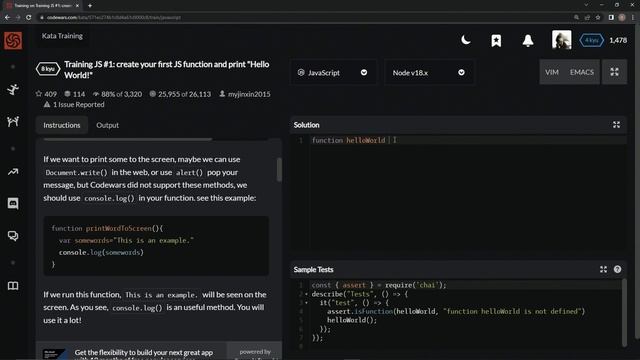Open the Node v18.x version dropdown

click(x=429, y=72)
